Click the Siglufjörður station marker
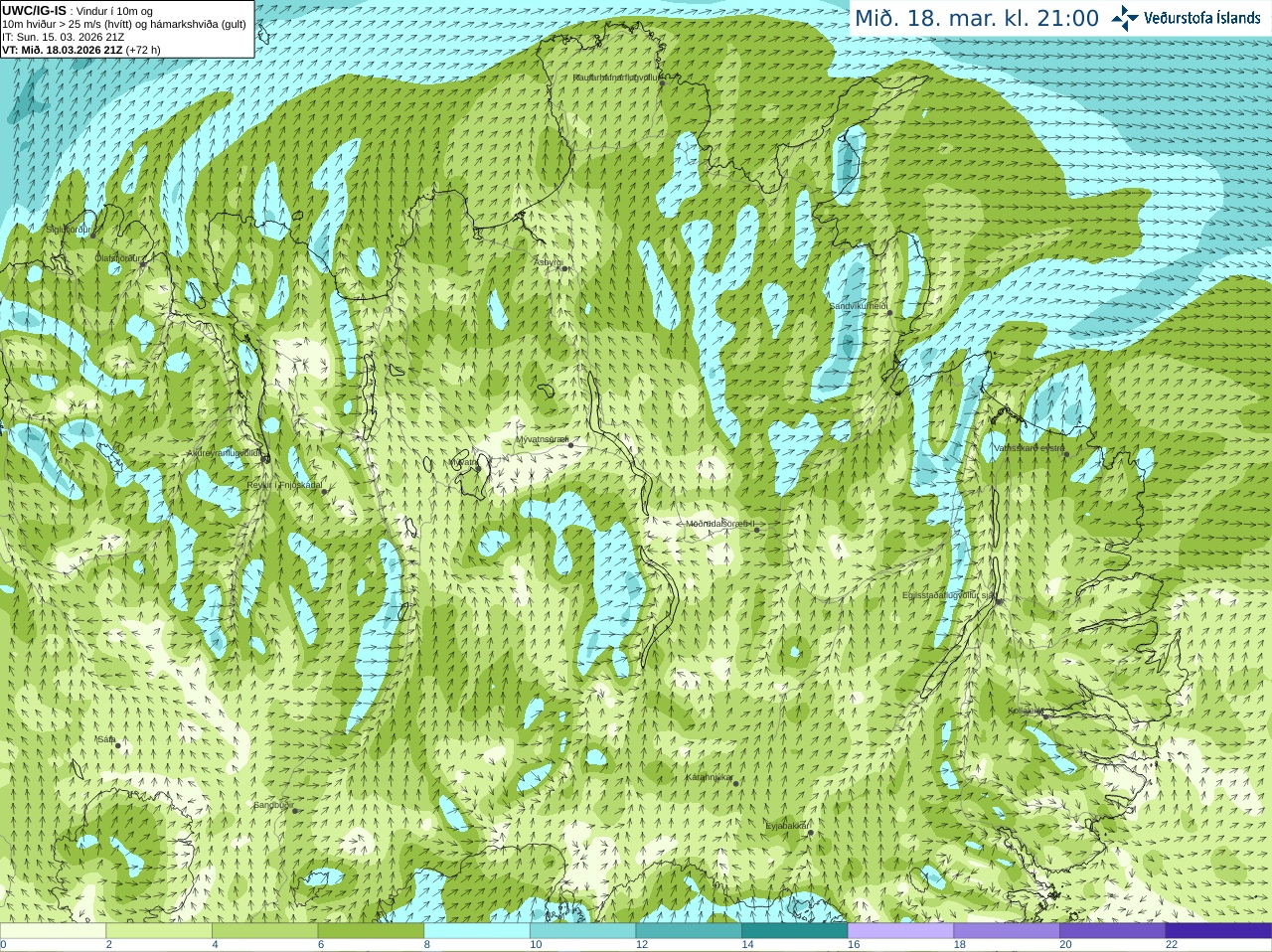 (x=92, y=235)
